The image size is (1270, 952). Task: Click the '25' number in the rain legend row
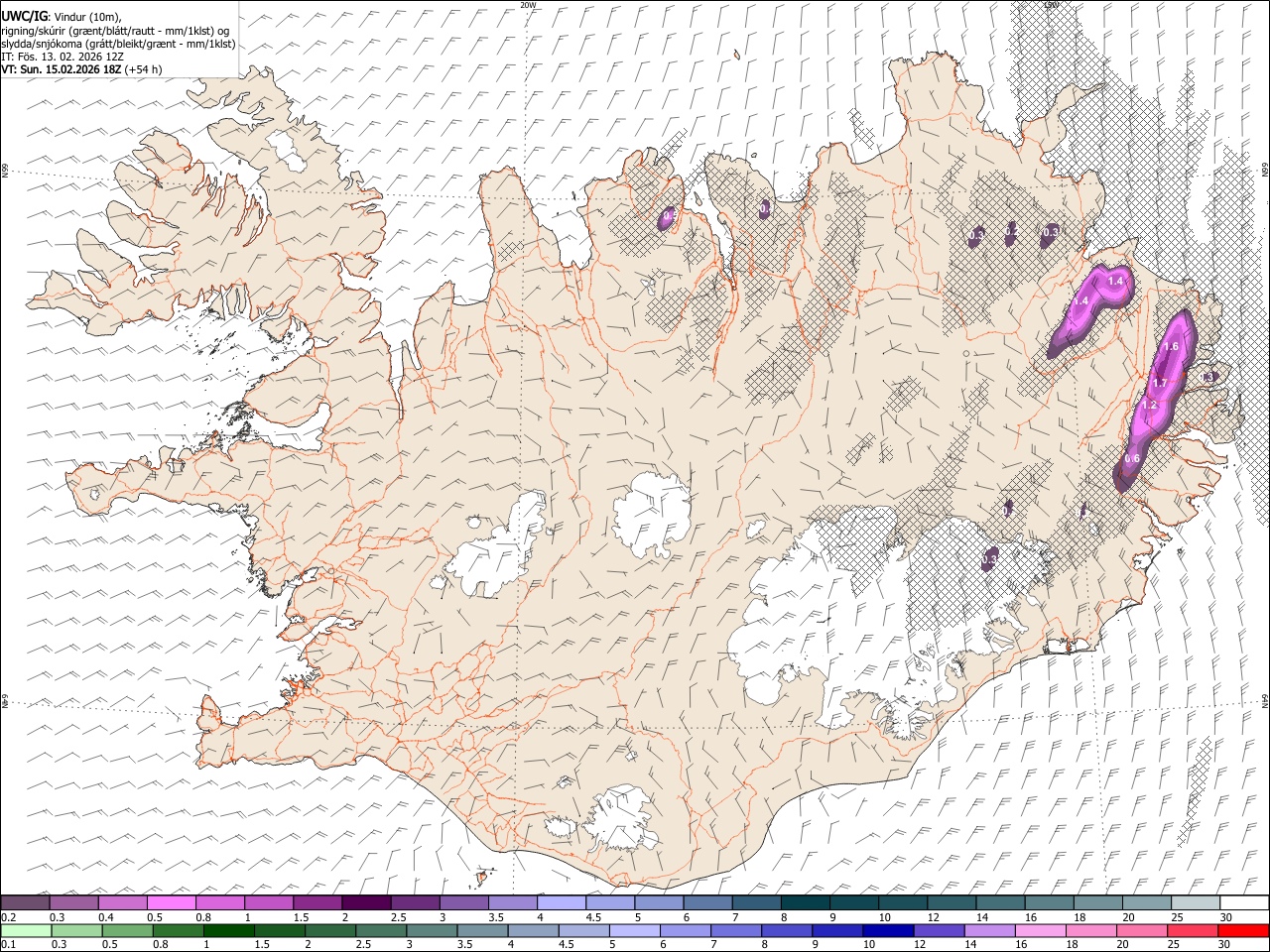(x=1174, y=944)
